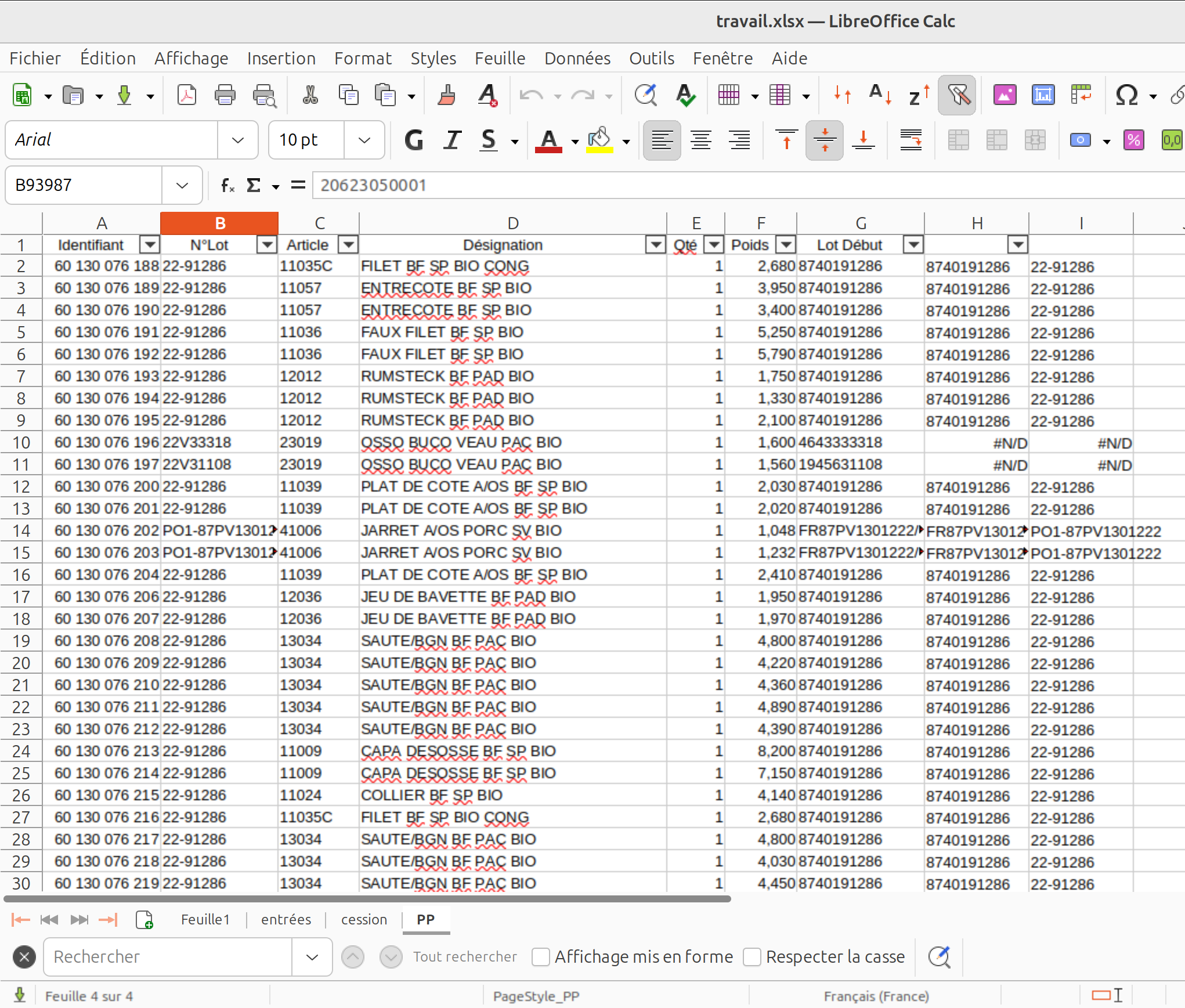This screenshot has height=1008, width=1185.
Task: Click into the Rechercher search field
Action: pyautogui.click(x=168, y=956)
